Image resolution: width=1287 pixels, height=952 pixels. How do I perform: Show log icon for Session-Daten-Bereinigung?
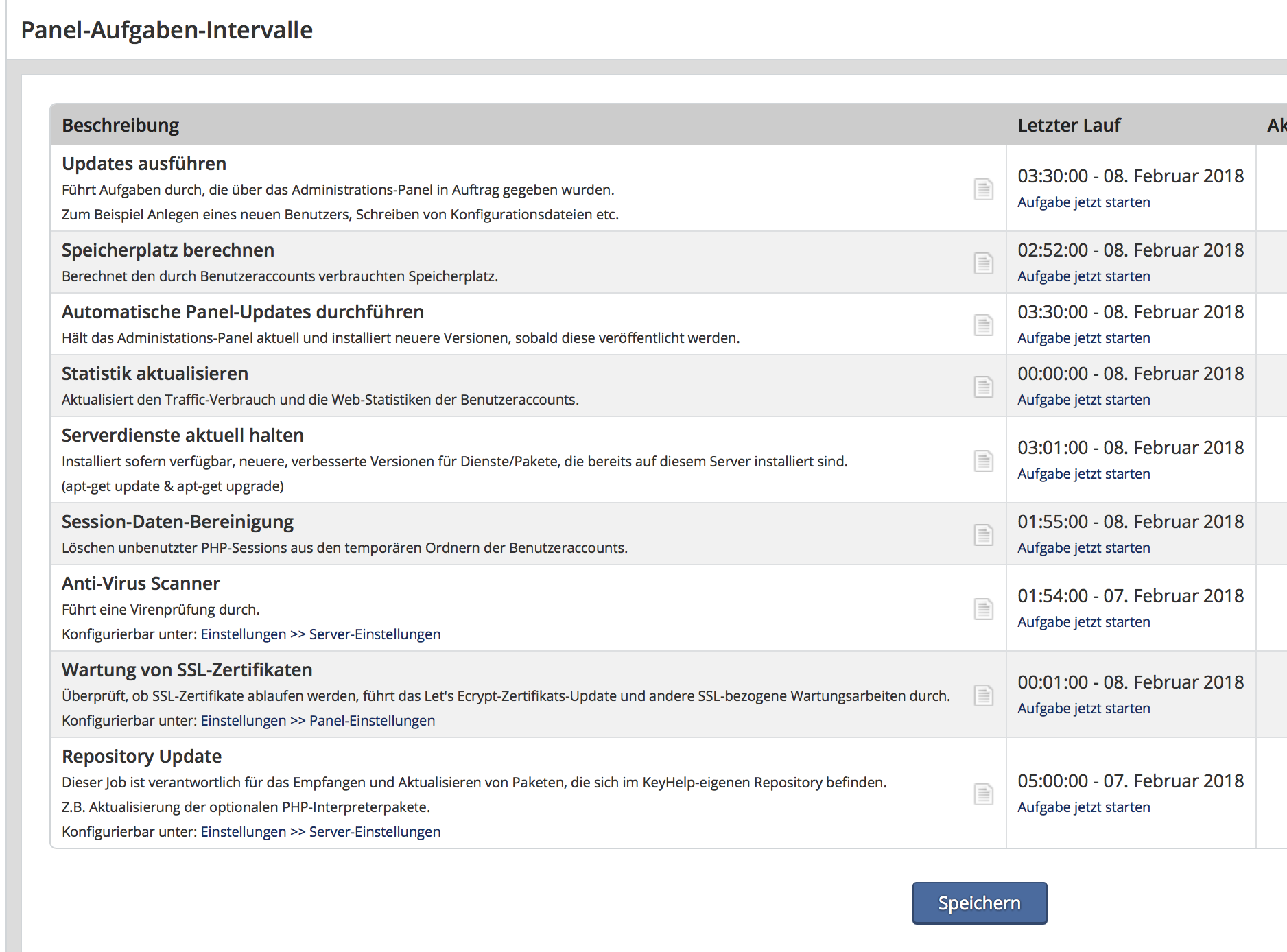point(983,535)
